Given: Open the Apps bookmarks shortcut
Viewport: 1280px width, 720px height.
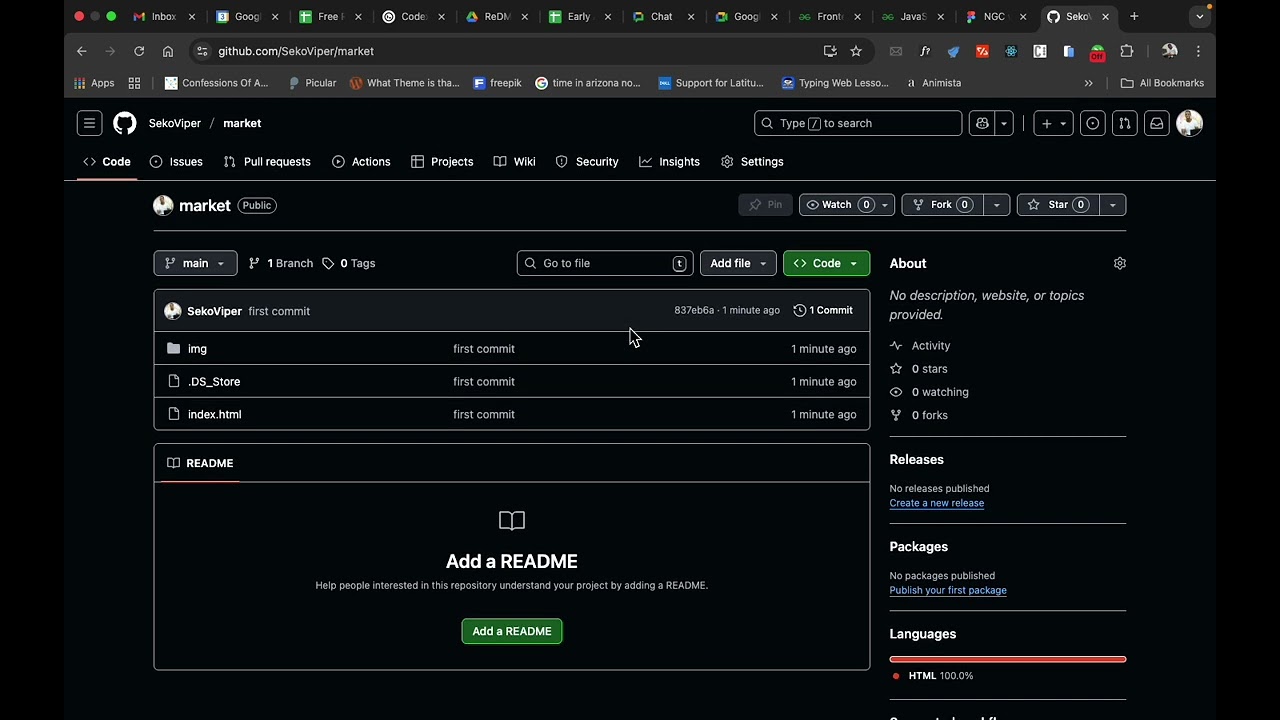Looking at the screenshot, I should pos(94,83).
